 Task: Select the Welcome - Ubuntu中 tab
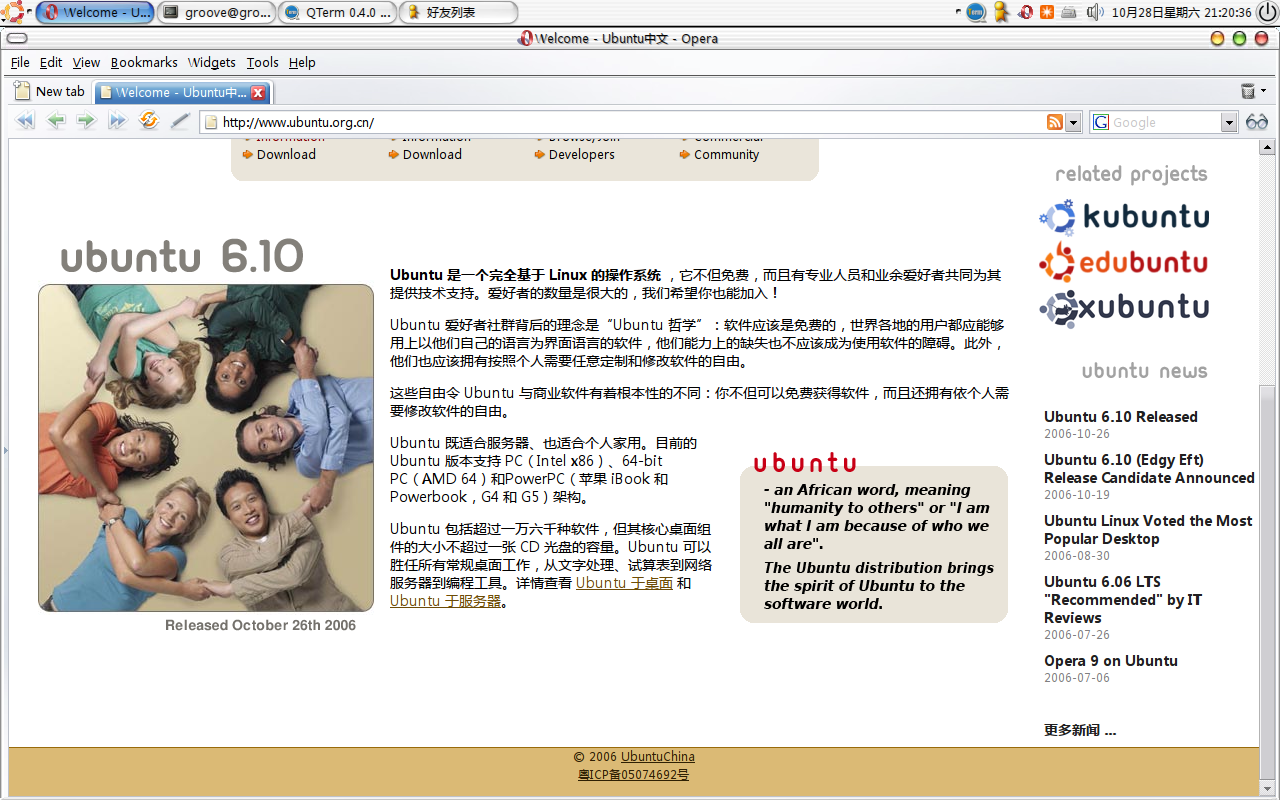coord(183,92)
